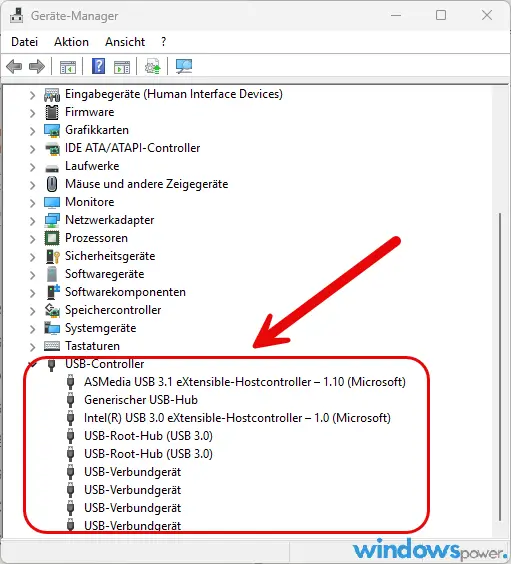The image size is (511, 564).
Task: Select the Speichercontroller category label
Action: point(113,310)
